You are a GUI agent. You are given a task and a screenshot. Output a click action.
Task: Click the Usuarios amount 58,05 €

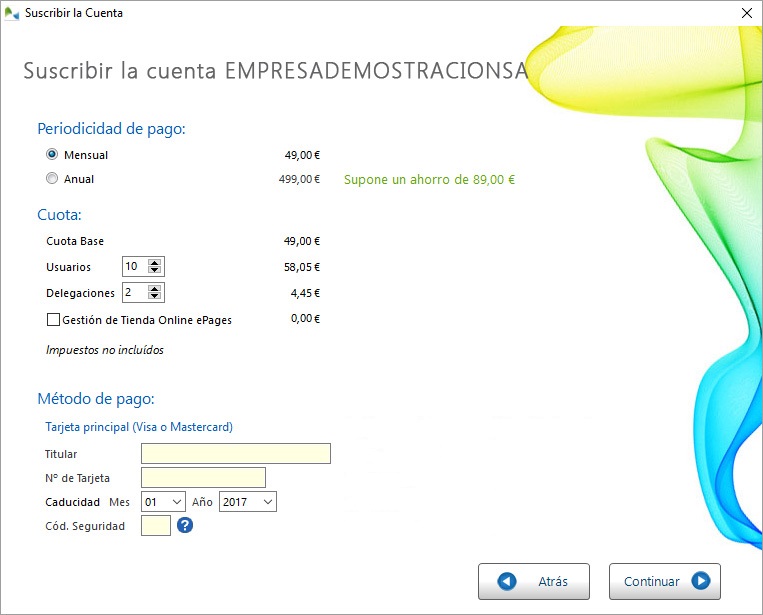pos(302,267)
